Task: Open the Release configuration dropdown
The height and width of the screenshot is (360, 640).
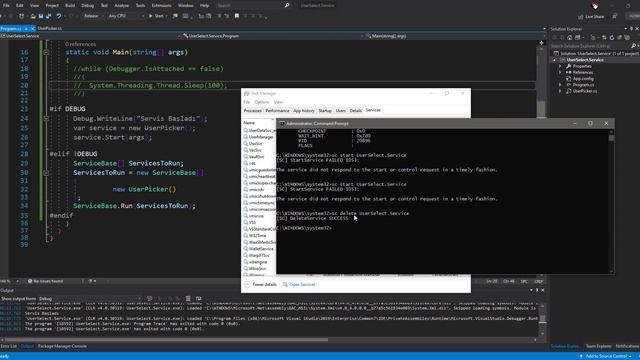Action: 93,16
